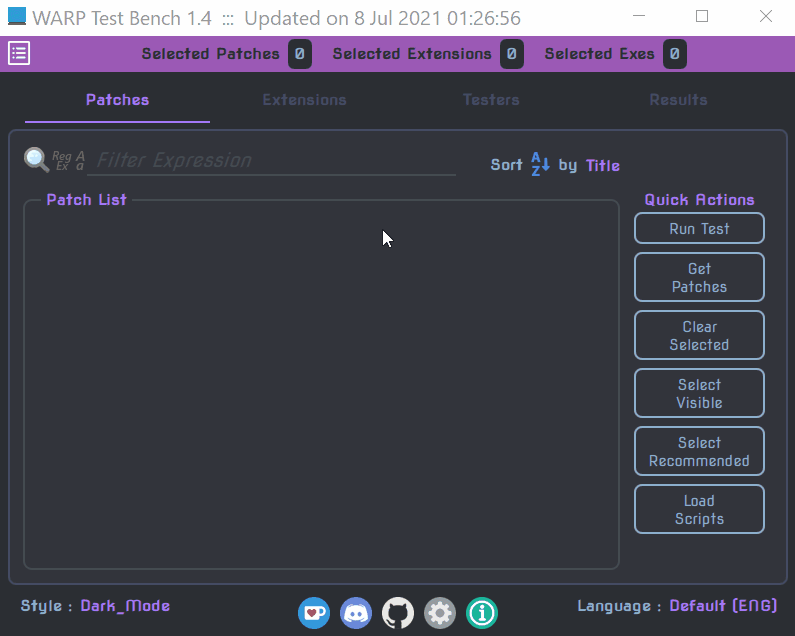This screenshot has height=636, width=795.
Task: Toggle case-sensitive Aa filter option
Action: (x=80, y=161)
